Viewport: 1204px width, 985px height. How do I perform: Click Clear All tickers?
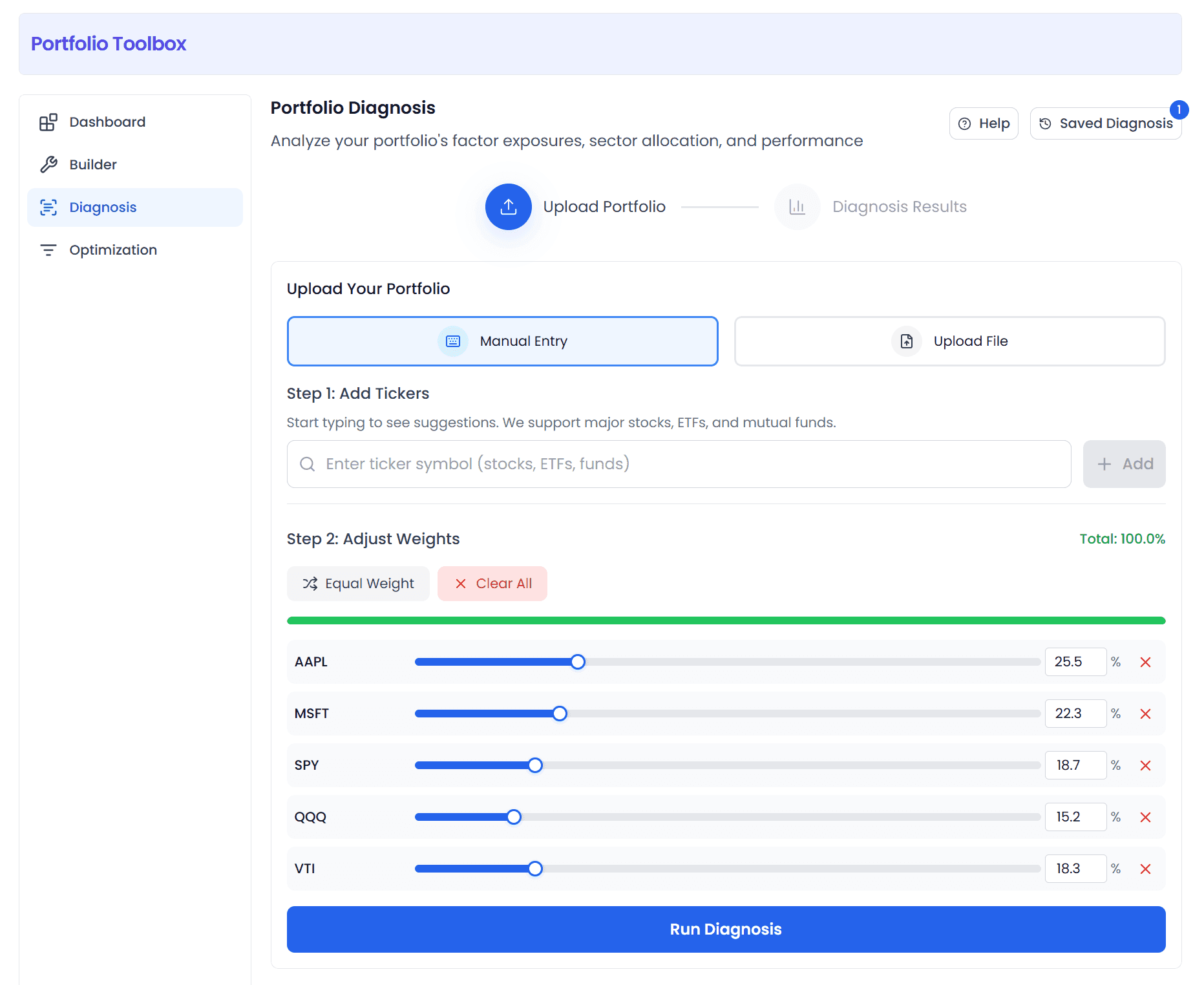pyautogui.click(x=492, y=584)
